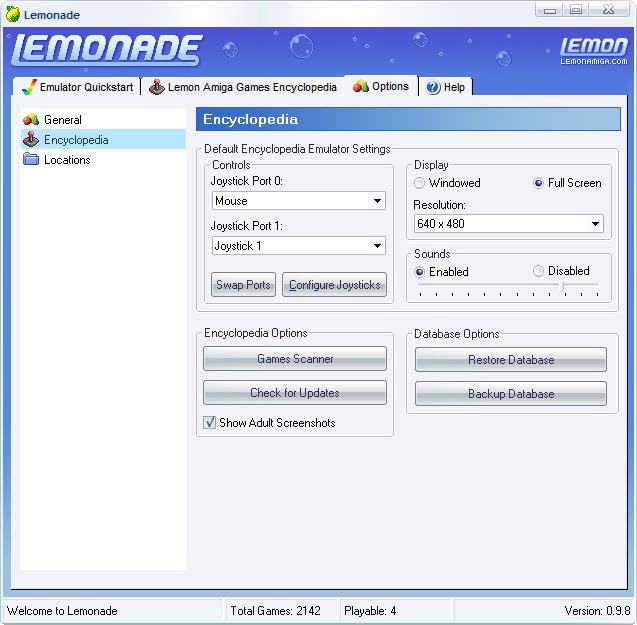
Task: Click 'Version: 0.9.8' in status bar
Action: click(x=597, y=610)
